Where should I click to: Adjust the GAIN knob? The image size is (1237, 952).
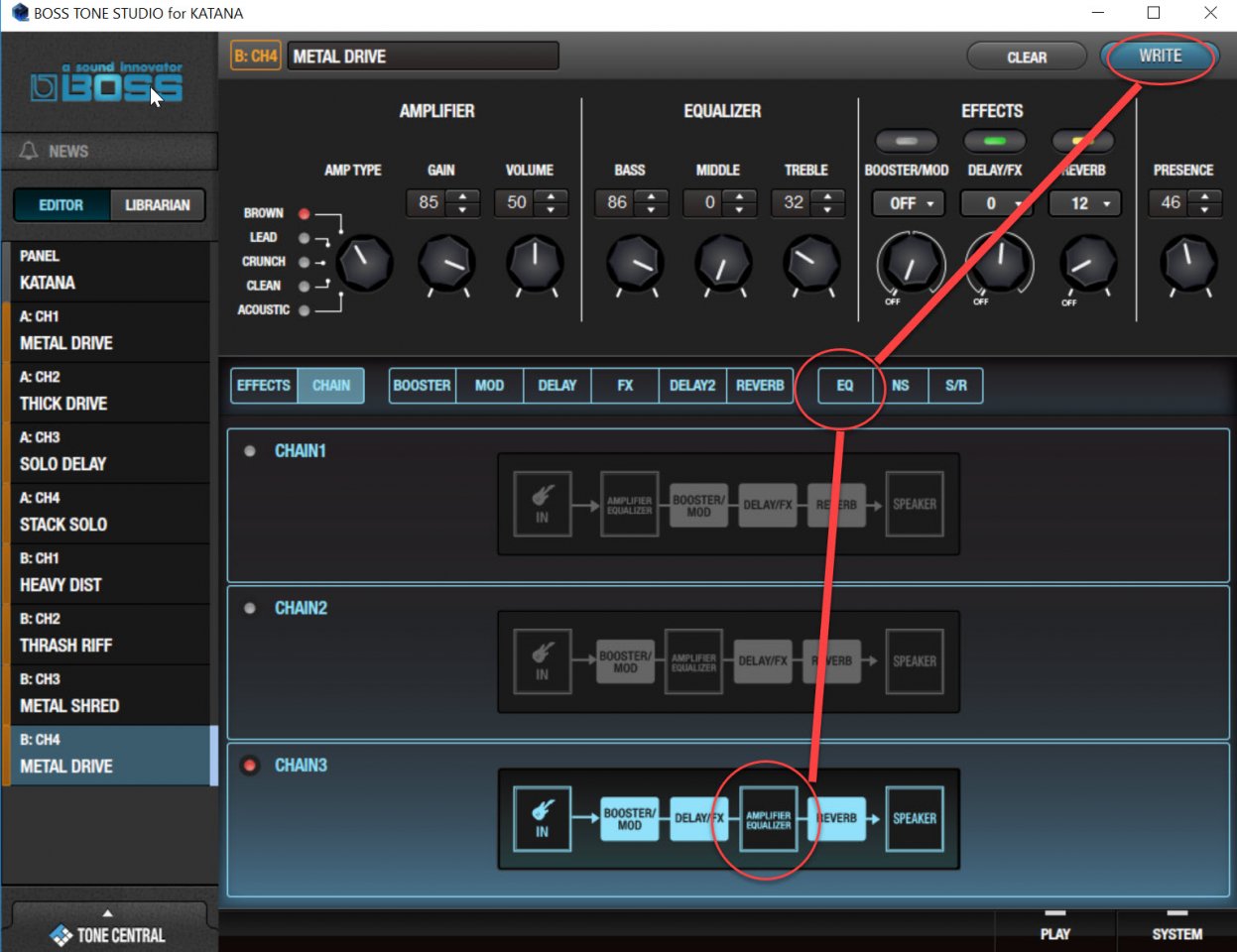point(446,264)
